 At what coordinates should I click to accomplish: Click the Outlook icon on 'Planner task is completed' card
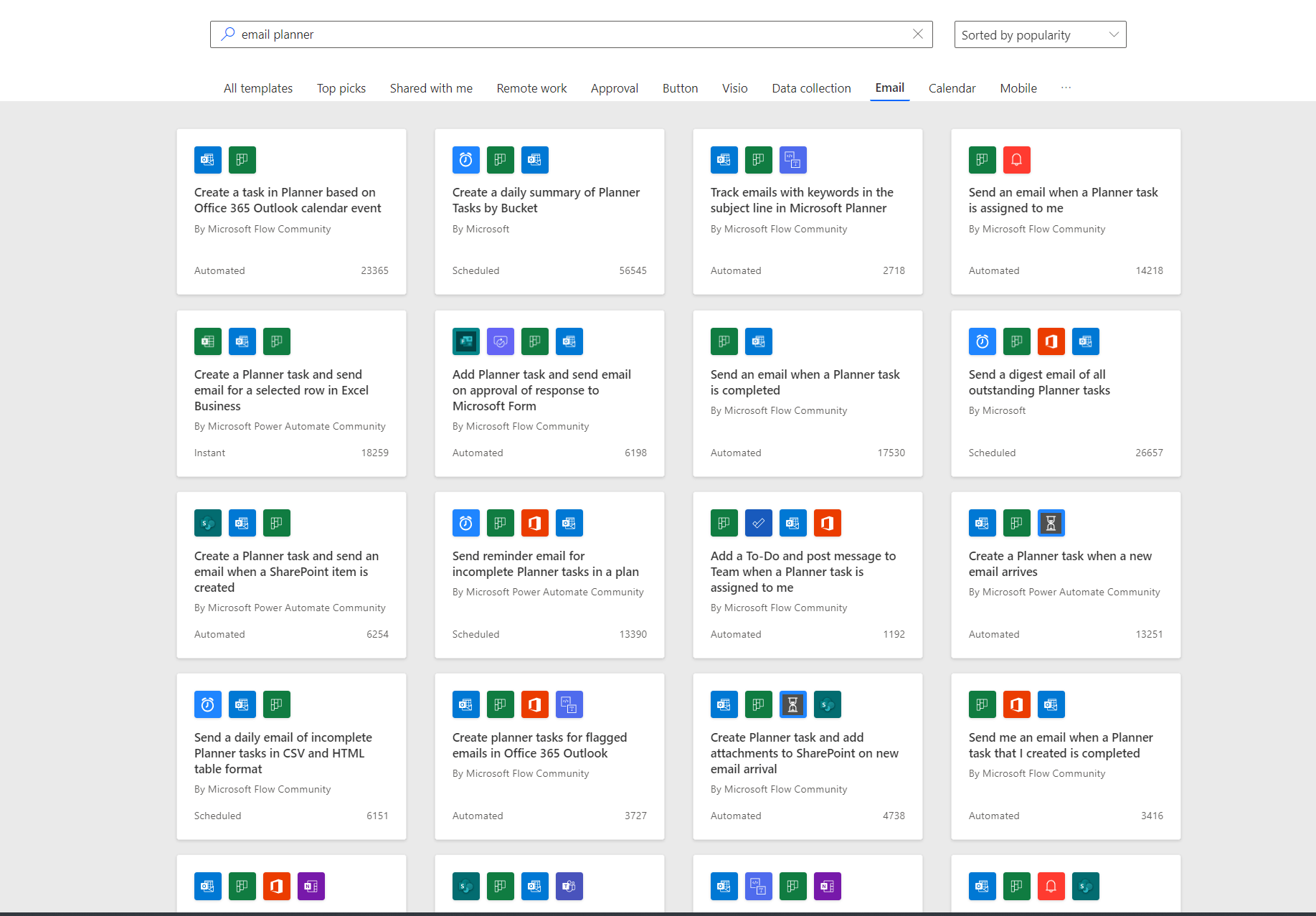(759, 341)
